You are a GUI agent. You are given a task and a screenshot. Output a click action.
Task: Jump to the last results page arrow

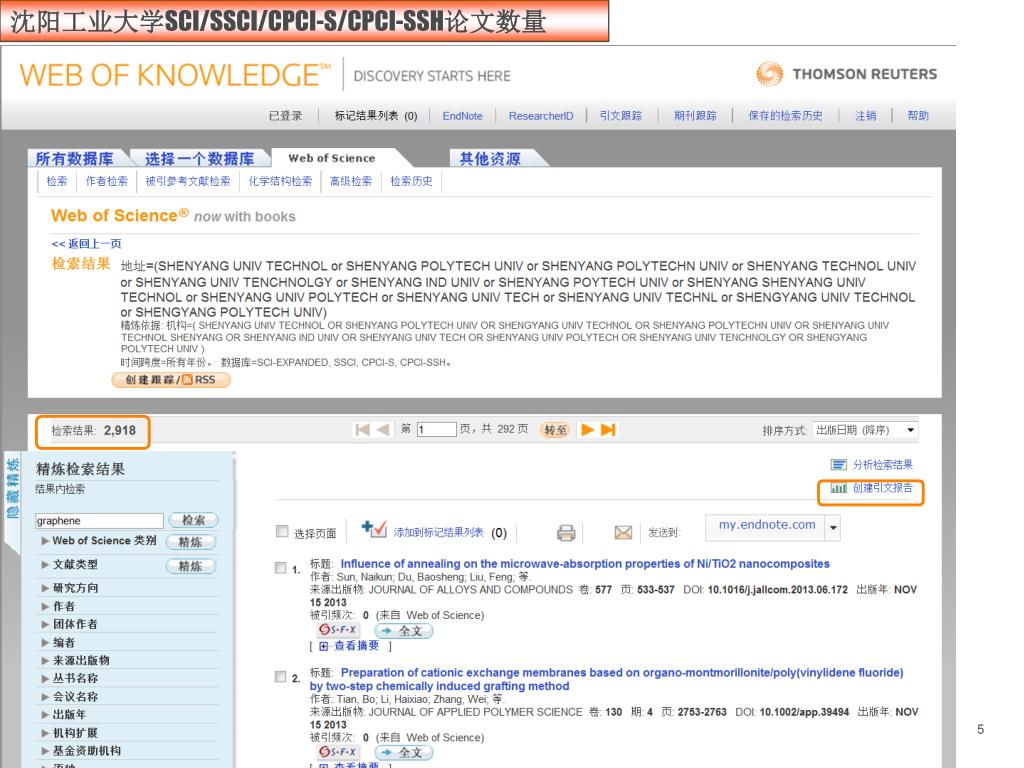tap(608, 429)
